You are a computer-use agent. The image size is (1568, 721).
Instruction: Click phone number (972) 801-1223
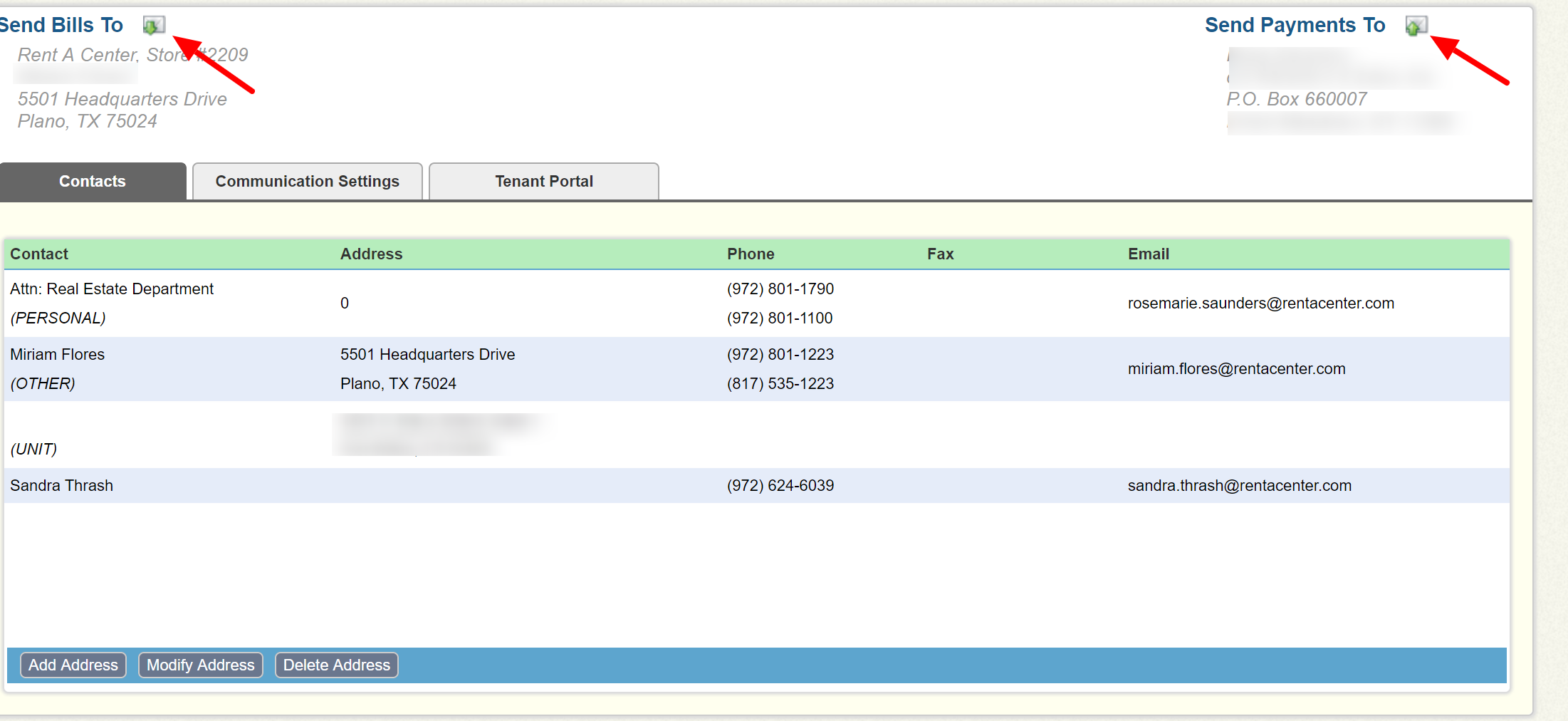point(780,354)
